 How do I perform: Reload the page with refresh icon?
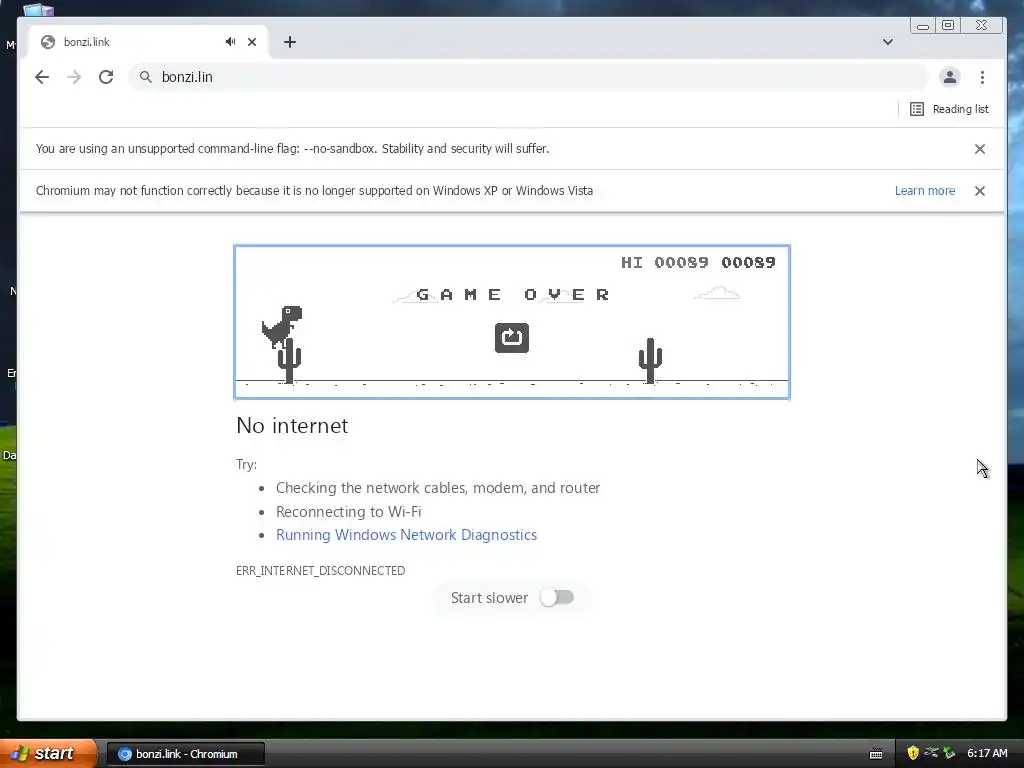106,77
